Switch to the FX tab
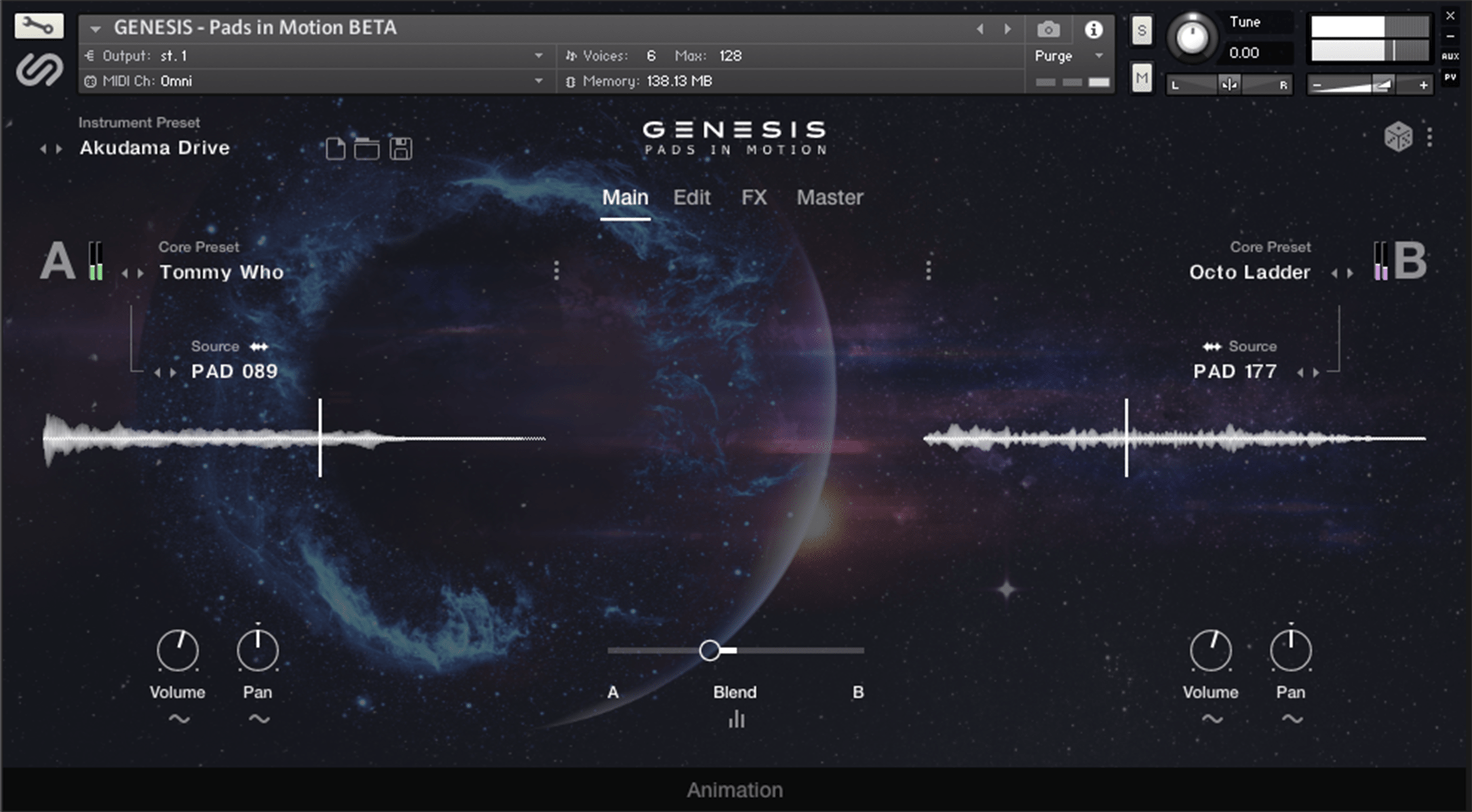The width and height of the screenshot is (1472, 812). (754, 197)
